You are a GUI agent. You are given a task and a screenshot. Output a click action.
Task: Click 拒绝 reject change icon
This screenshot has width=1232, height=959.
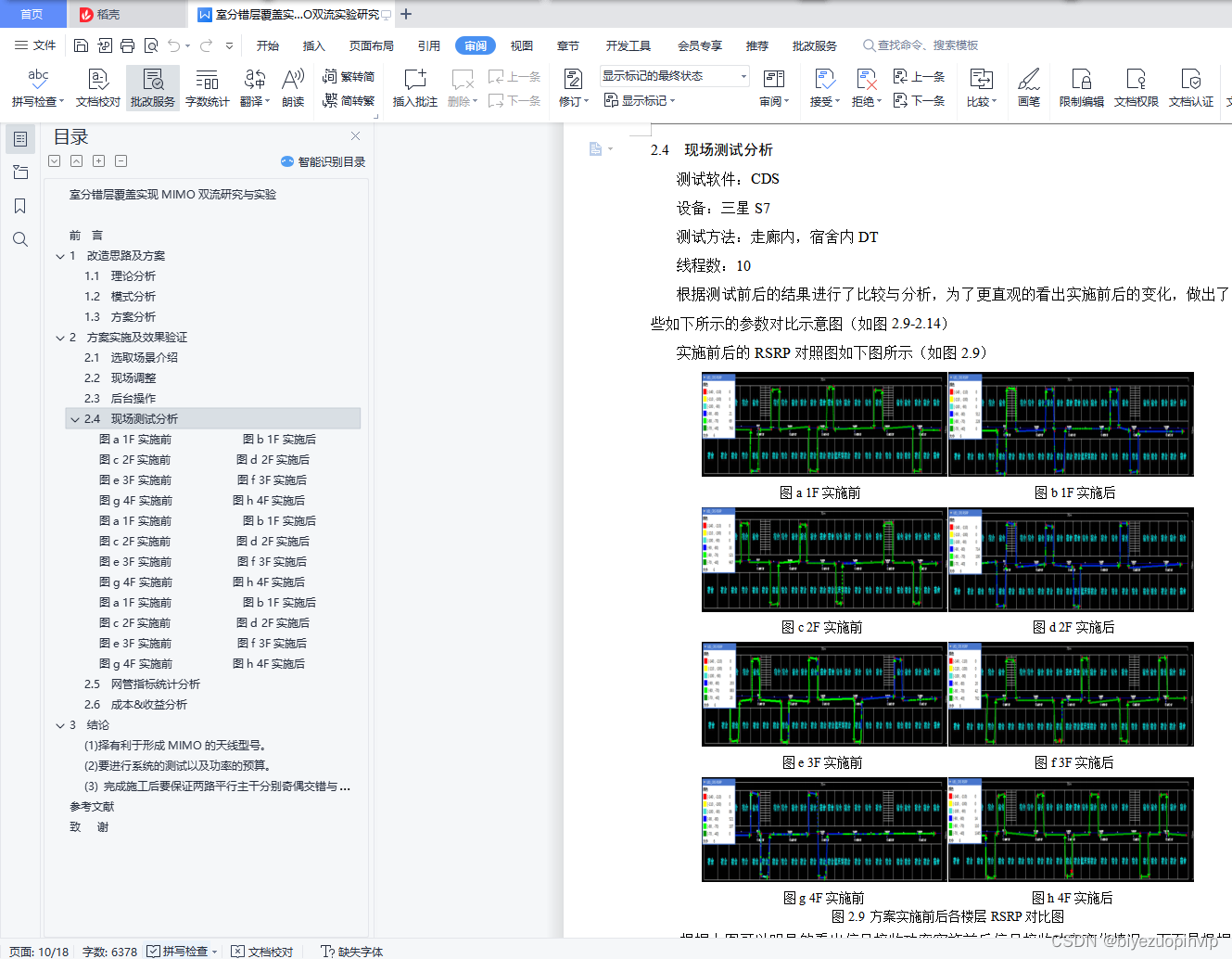click(x=866, y=80)
